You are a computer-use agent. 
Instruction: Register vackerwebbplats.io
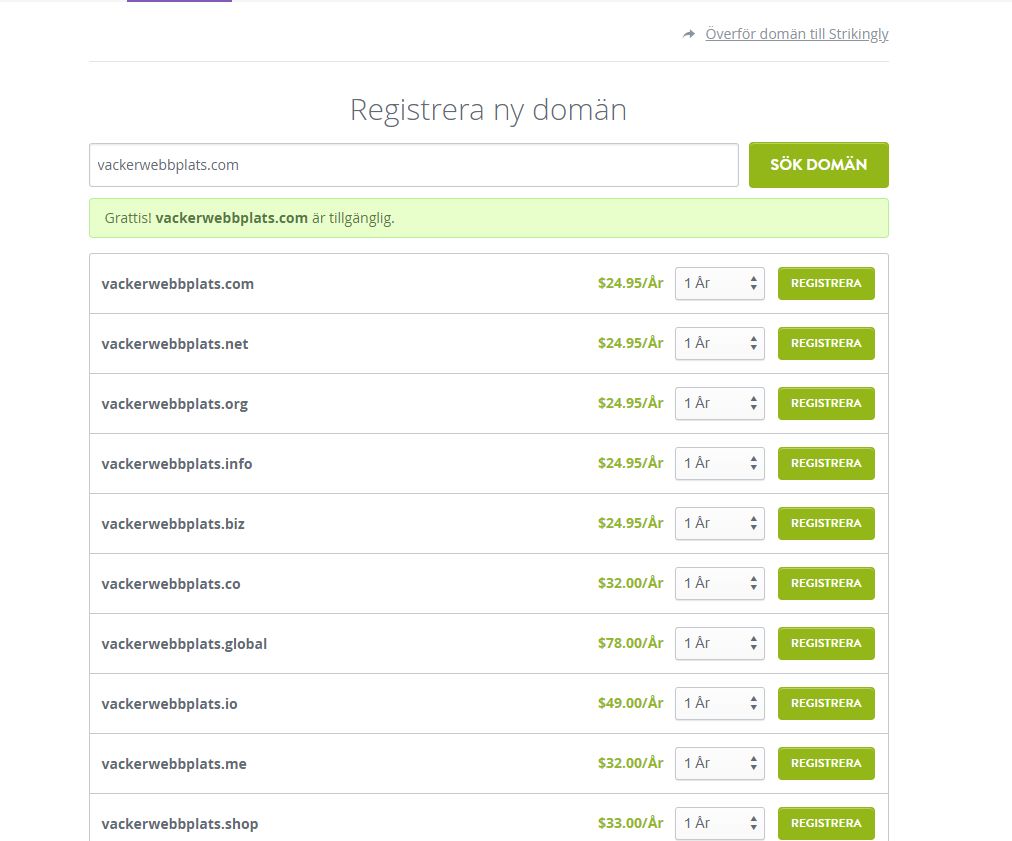click(x=826, y=704)
